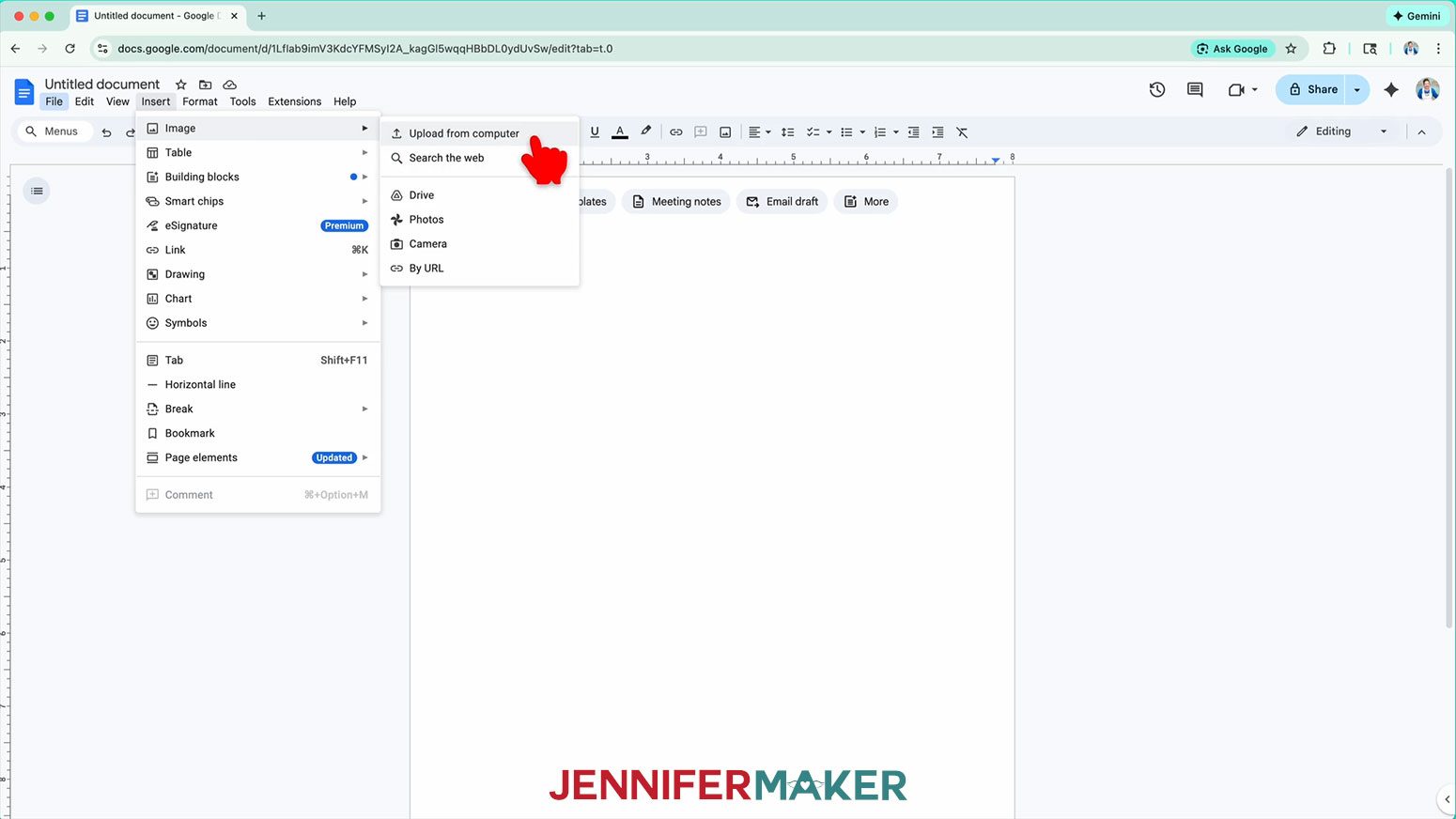
Task: Click the Link menu entry
Action: tap(258, 251)
